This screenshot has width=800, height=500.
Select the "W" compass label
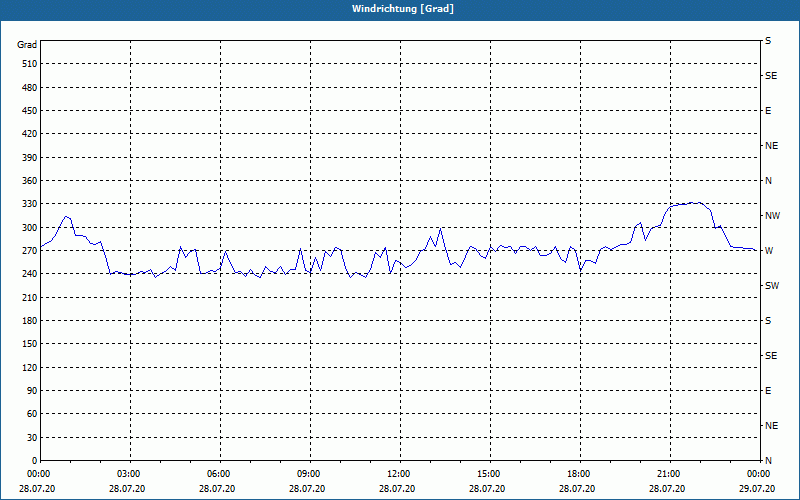769,251
